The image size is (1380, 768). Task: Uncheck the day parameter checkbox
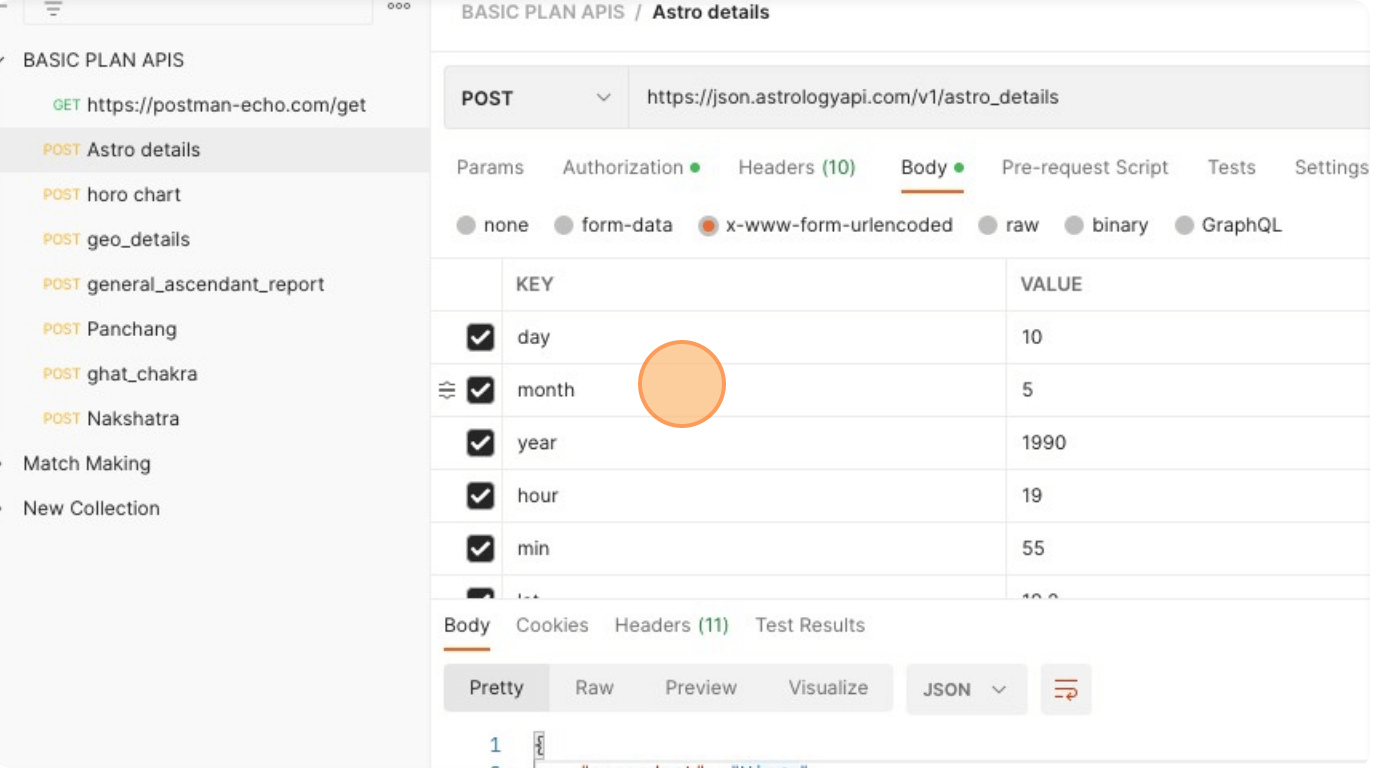click(480, 337)
